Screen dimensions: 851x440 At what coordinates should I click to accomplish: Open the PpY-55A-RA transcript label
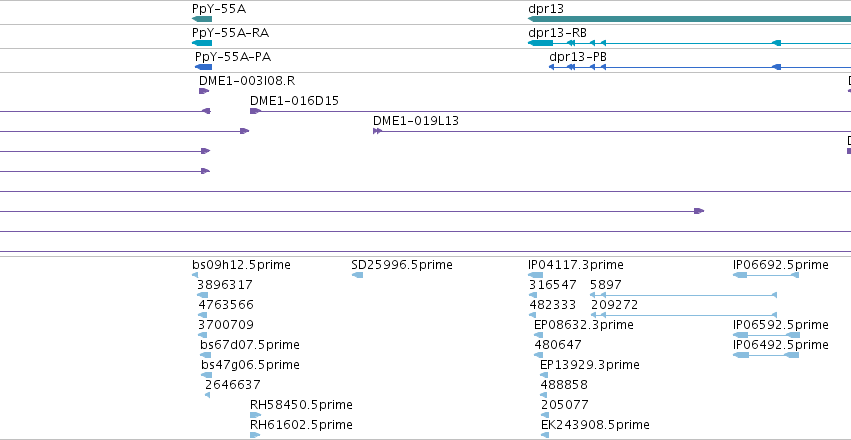coord(231,33)
